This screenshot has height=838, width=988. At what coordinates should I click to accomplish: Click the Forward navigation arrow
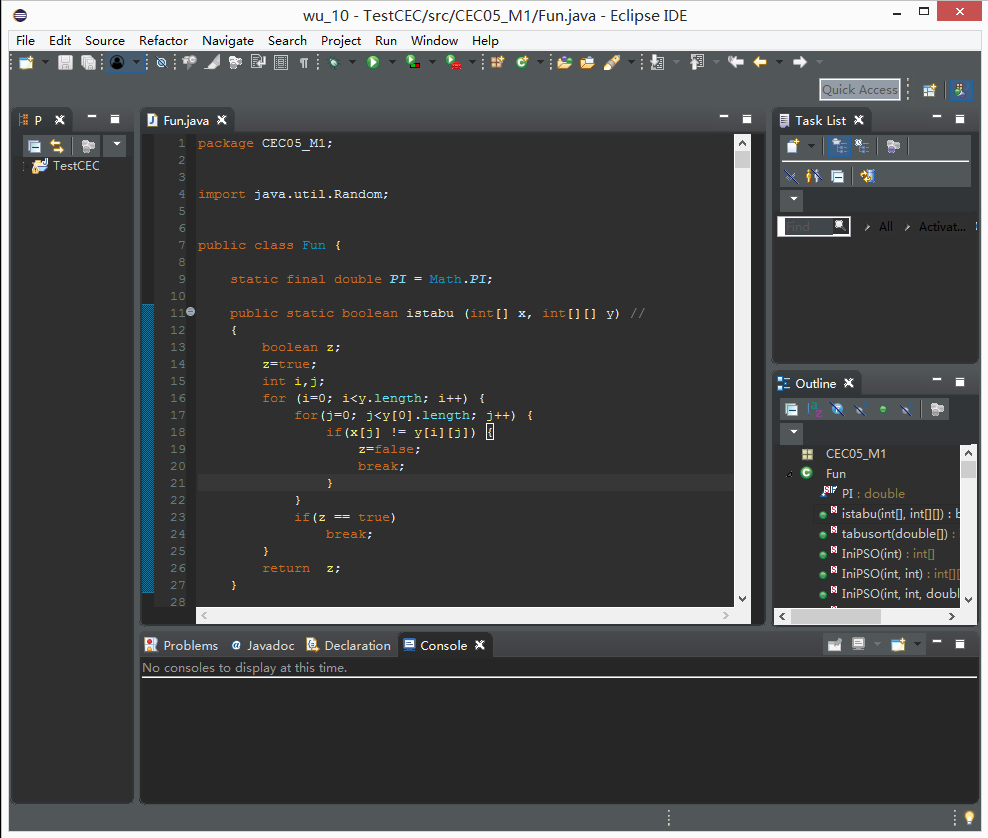800,62
